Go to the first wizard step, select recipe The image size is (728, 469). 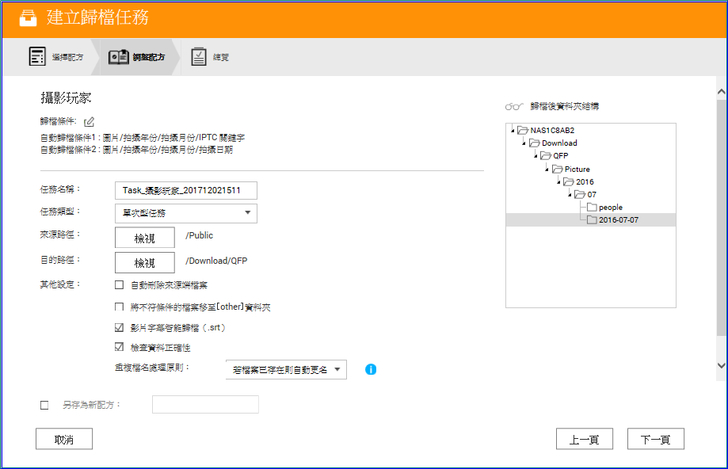[56, 57]
